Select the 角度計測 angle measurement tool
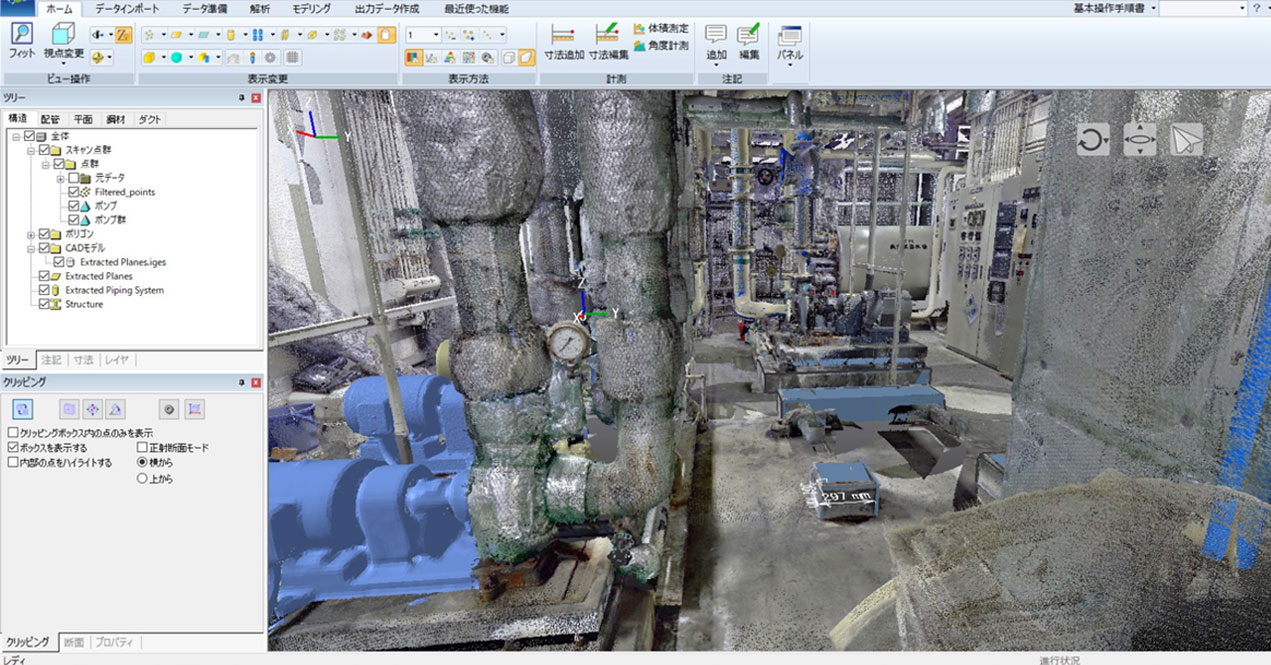The height and width of the screenshot is (665, 1271). click(662, 45)
